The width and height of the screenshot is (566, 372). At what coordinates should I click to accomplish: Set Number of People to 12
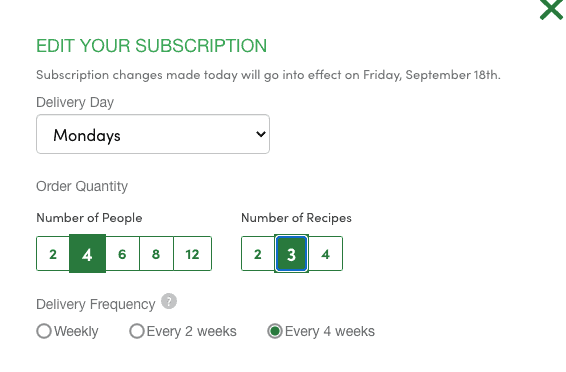point(192,254)
